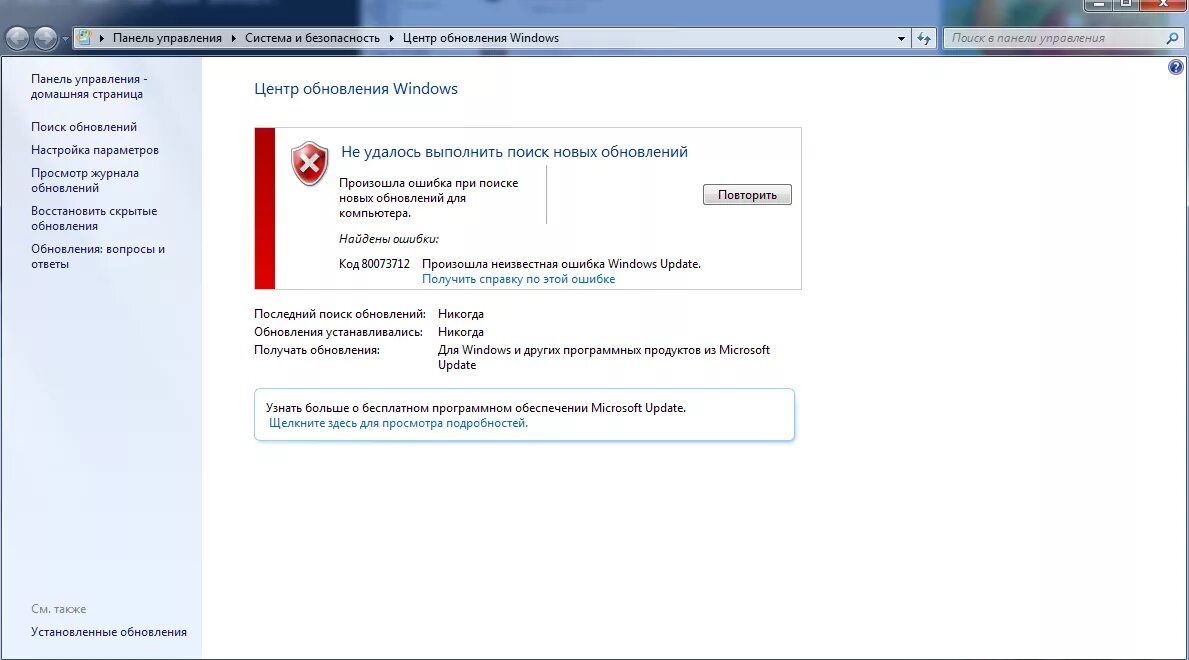Click Щелкните здесь для просмотра подробностей link
The height and width of the screenshot is (660, 1189).
tap(398, 423)
